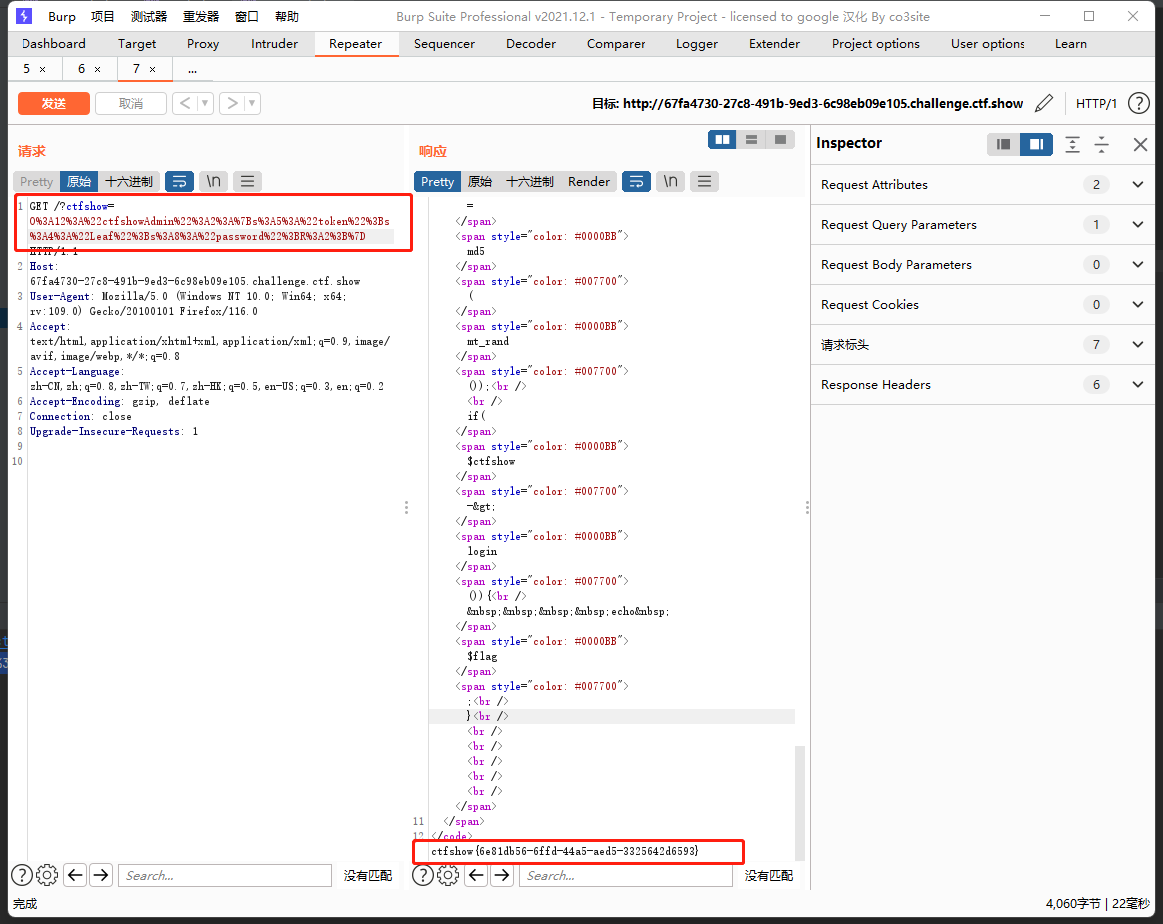This screenshot has width=1163, height=924.
Task: Select side-by-side split layout icon
Action: pyautogui.click(x=722, y=139)
